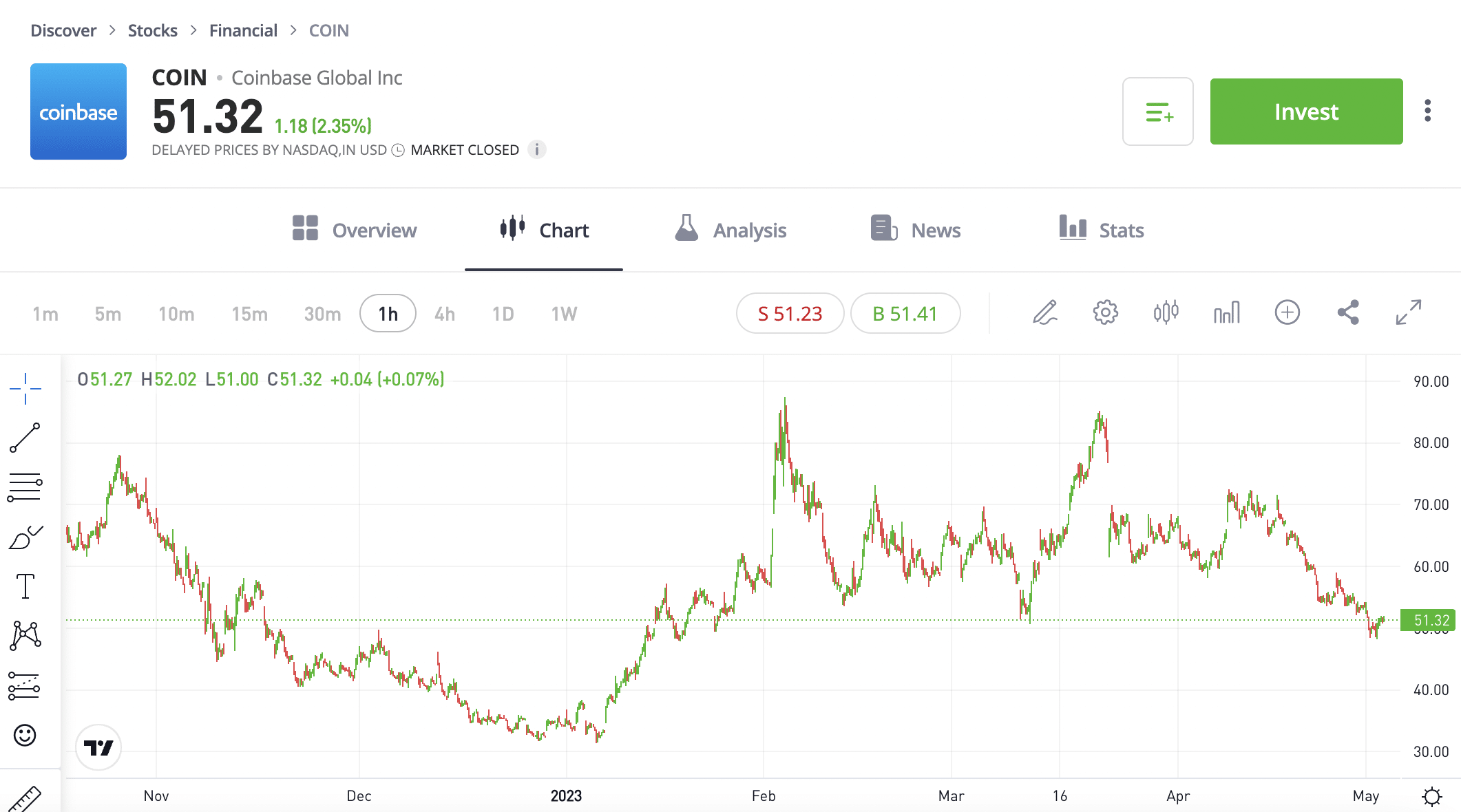This screenshot has width=1461, height=812.
Task: Click the Feb date on time axis
Action: tap(764, 796)
